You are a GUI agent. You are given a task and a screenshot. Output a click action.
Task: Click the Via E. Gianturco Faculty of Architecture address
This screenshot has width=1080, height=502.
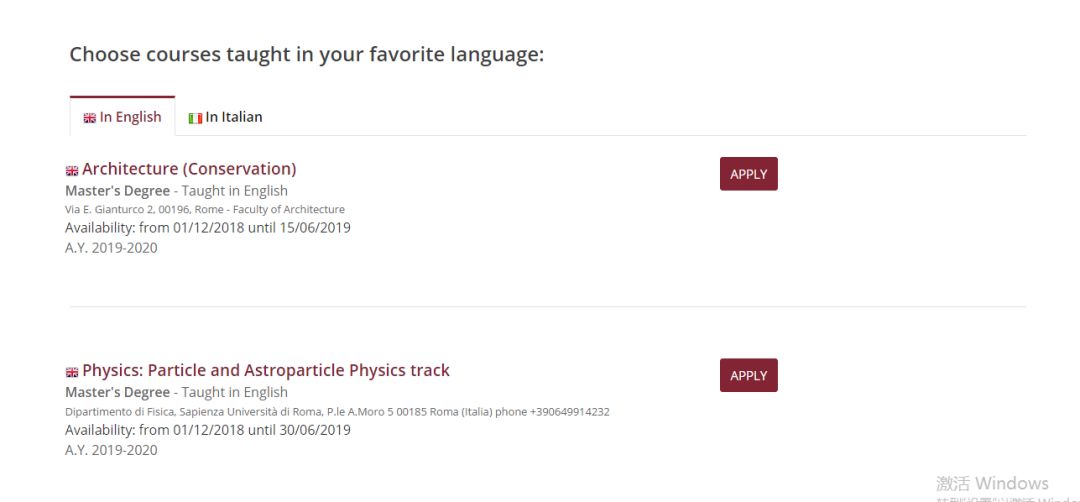pos(205,210)
